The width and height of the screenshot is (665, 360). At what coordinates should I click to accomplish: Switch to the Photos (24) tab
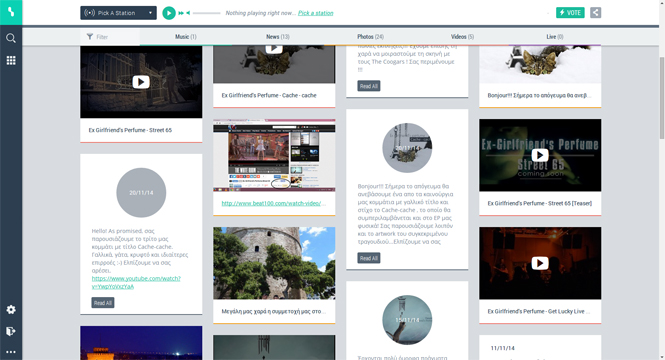point(370,37)
